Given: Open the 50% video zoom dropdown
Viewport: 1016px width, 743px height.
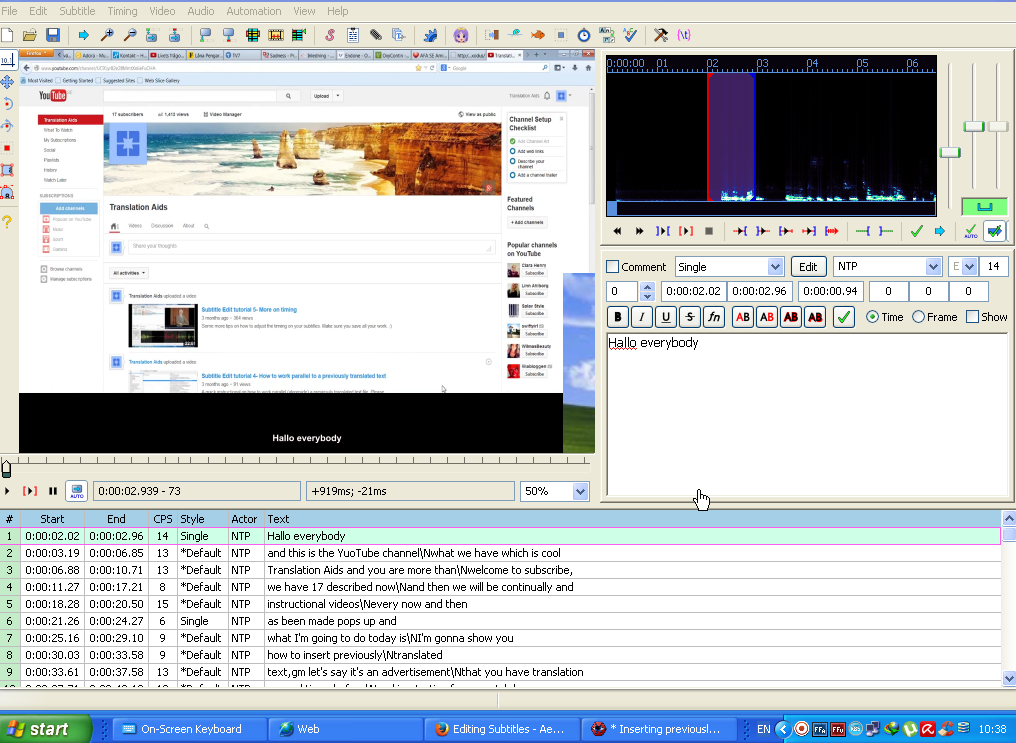Looking at the screenshot, I should point(580,491).
